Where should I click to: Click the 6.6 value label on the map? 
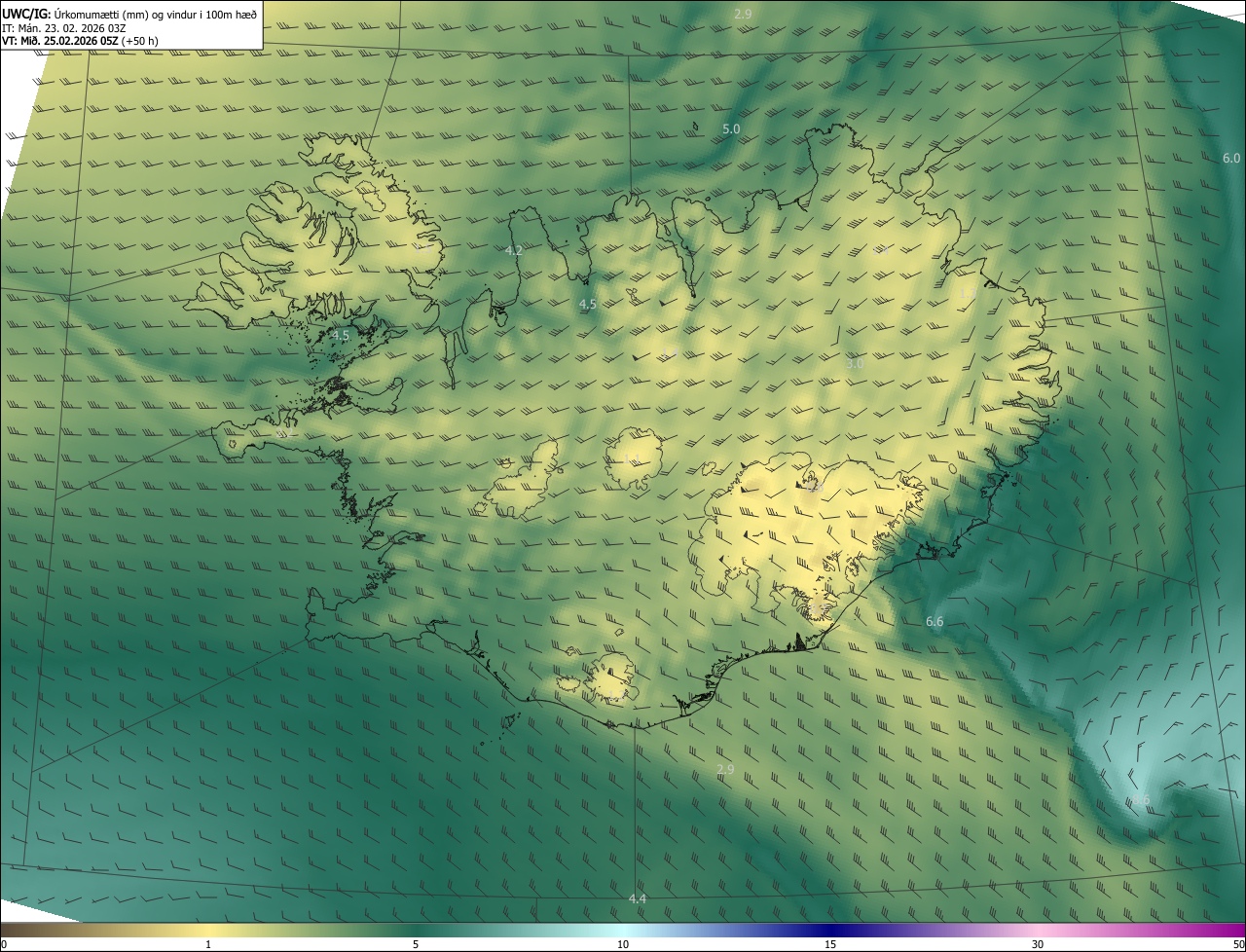coord(934,621)
